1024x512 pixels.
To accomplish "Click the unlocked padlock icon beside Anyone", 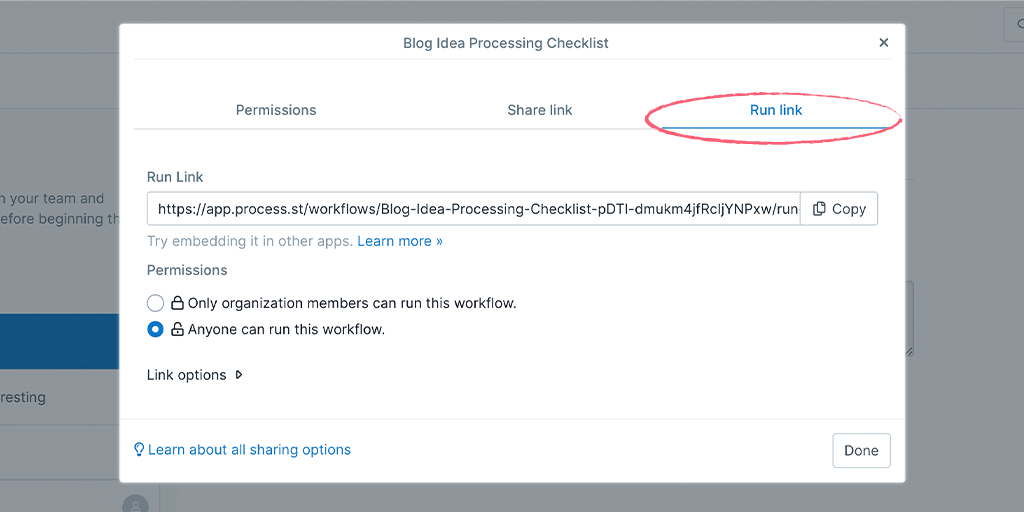I will coord(177,330).
